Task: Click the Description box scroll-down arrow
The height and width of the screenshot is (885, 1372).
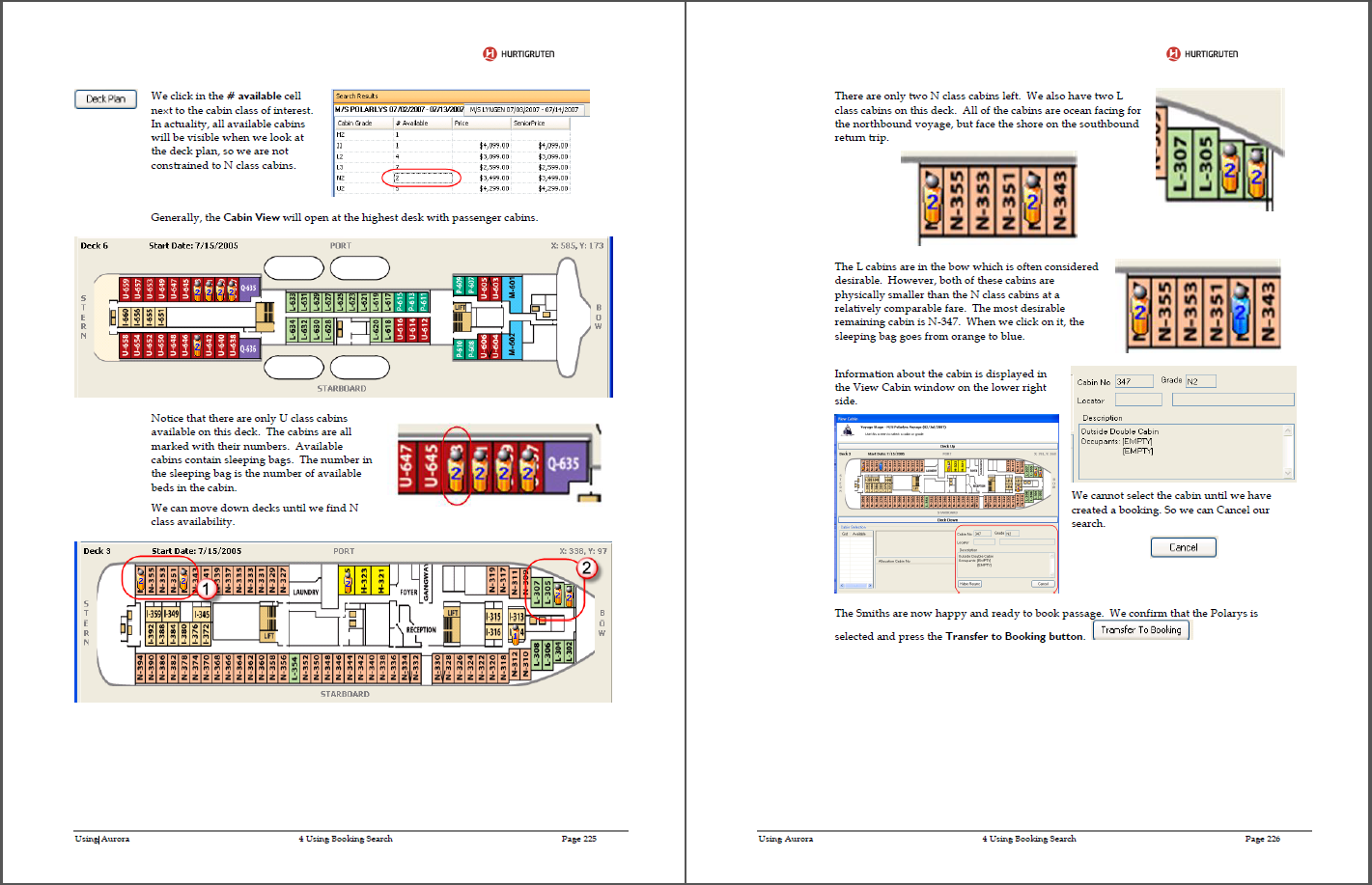Action: (1288, 473)
